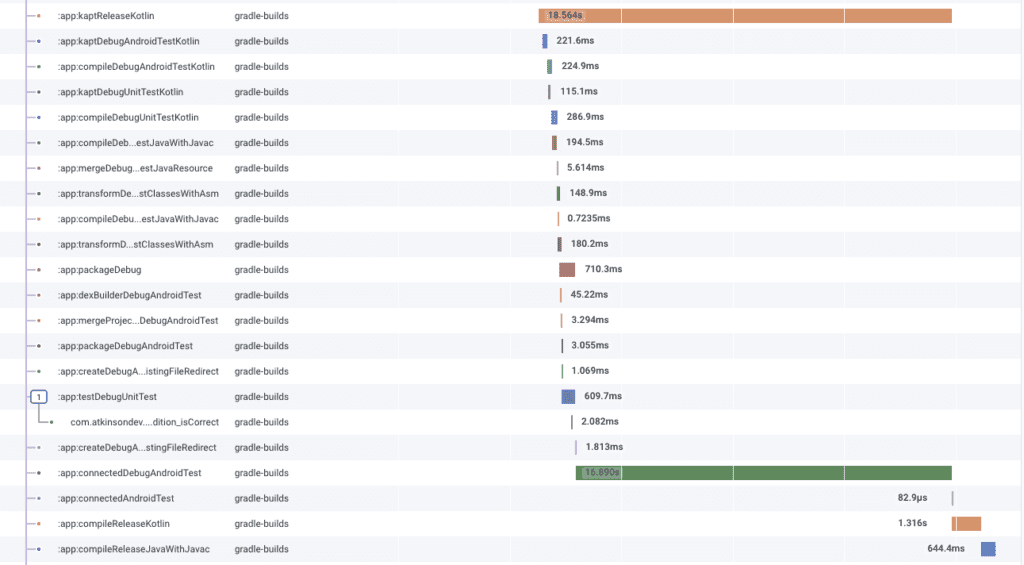
Task: Click gradle-builds service in the :app:kaptDebugAndroidTestKotlin row
Action: pyautogui.click(x=261, y=41)
